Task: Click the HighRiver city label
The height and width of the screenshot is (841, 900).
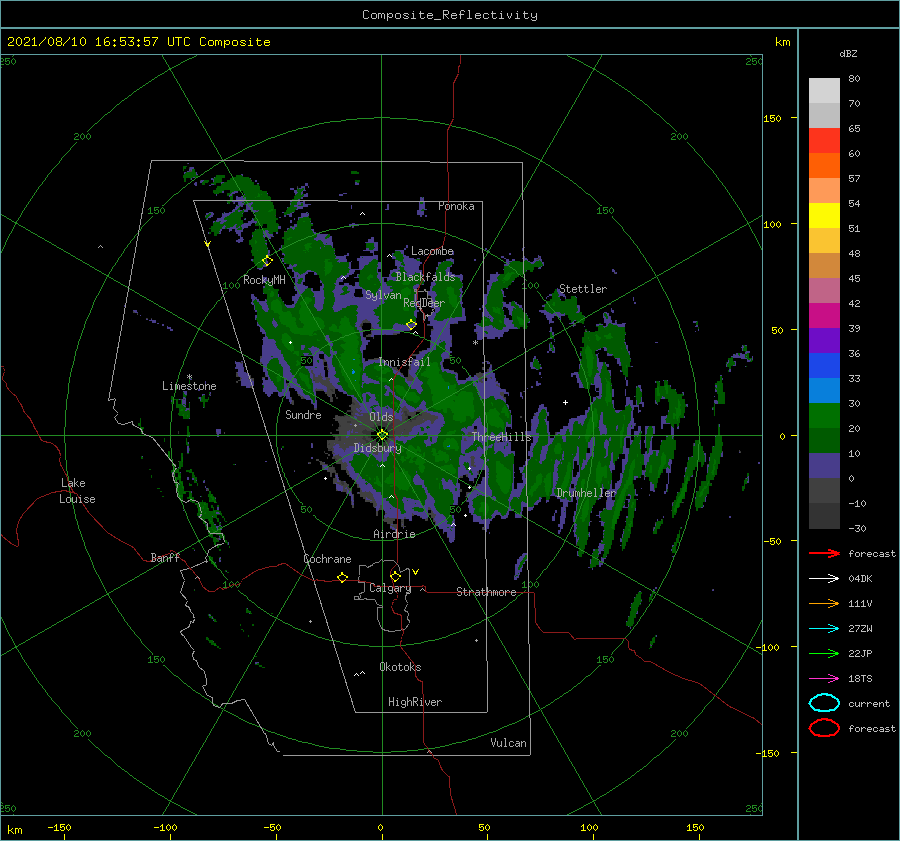Action: (x=415, y=702)
